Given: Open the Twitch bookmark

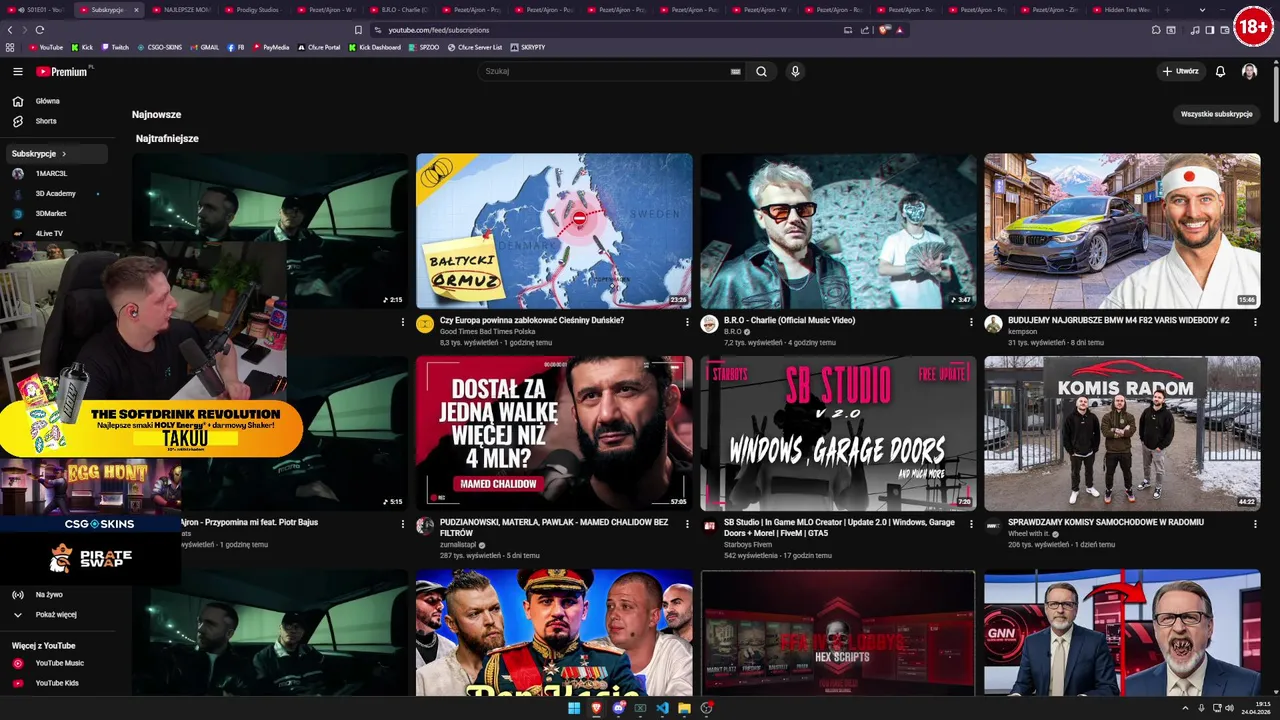Looking at the screenshot, I should tap(114, 47).
